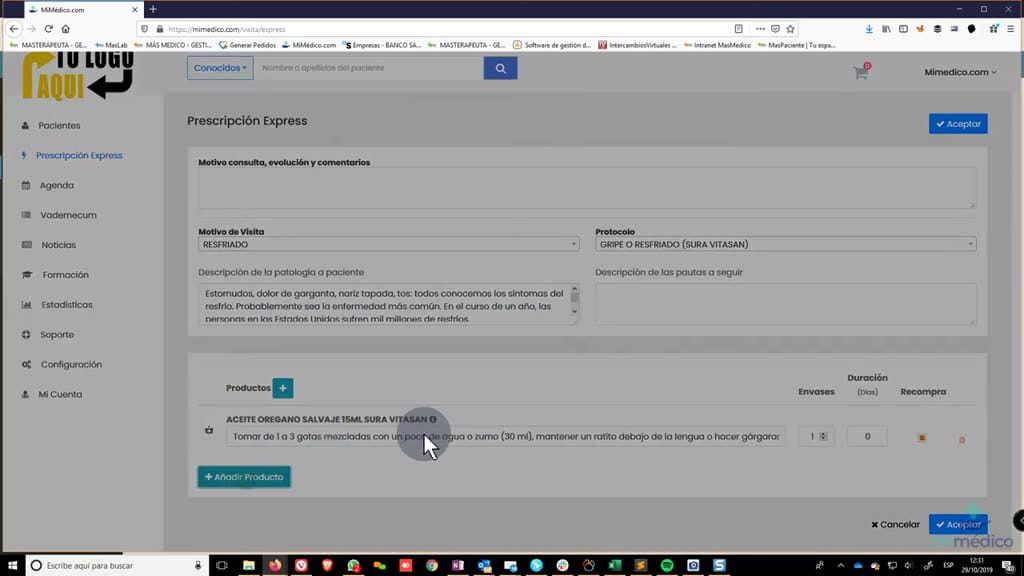Go to Vademecum in sidebar
1024x576 pixels.
tap(68, 215)
